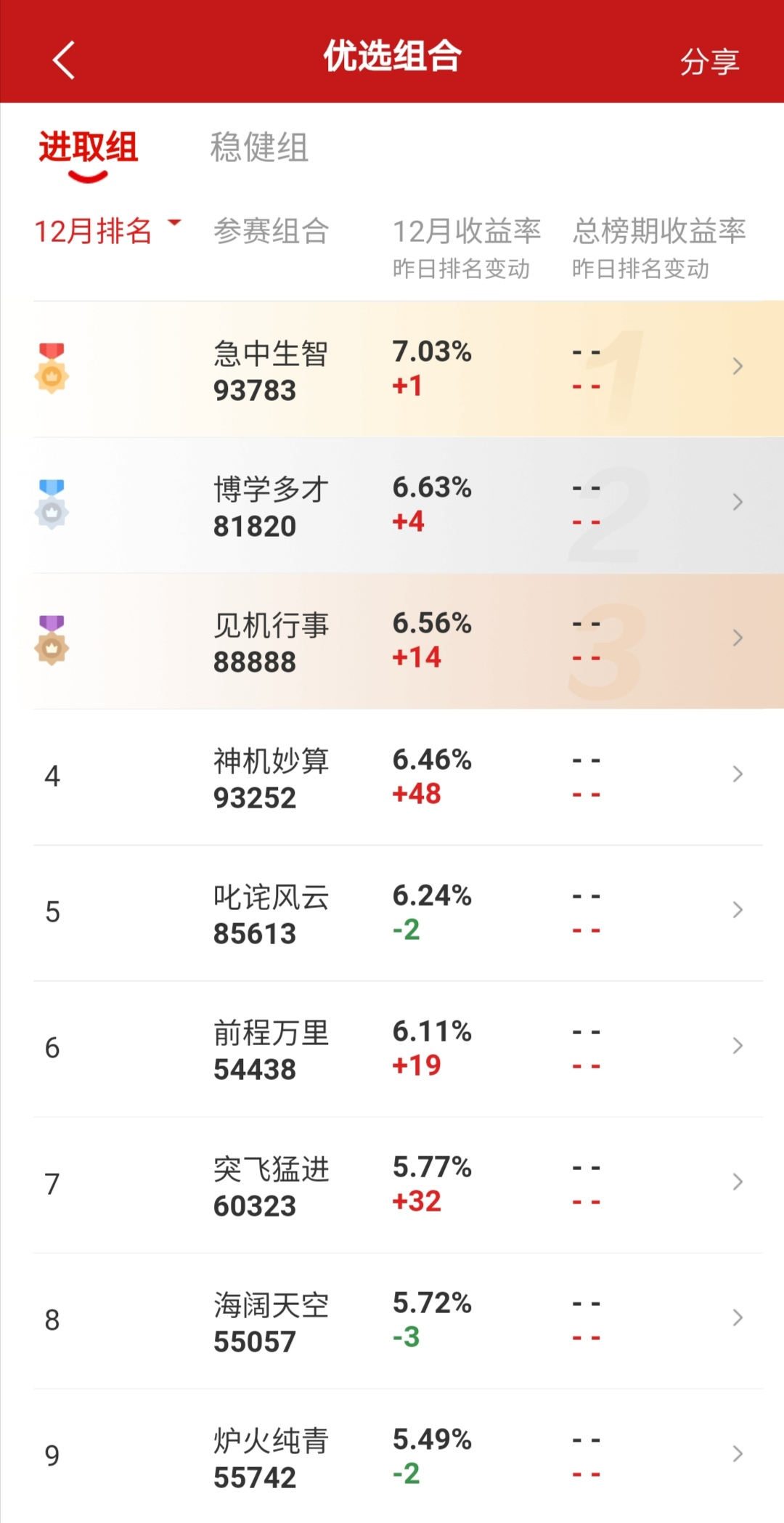Tap the chevron on 神机妙算 row
Viewport: 784px width, 1523px height.
(738, 774)
